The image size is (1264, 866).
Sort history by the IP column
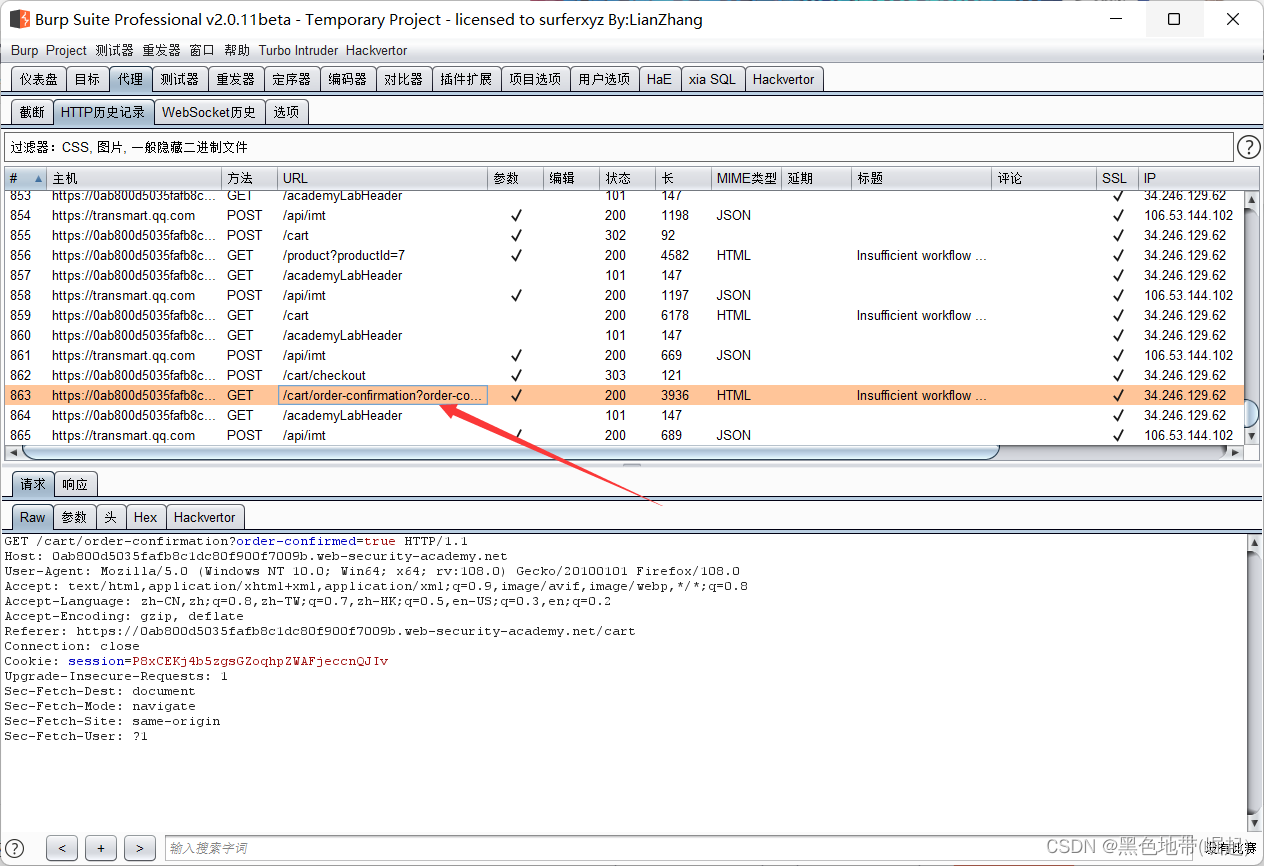pyautogui.click(x=1190, y=178)
